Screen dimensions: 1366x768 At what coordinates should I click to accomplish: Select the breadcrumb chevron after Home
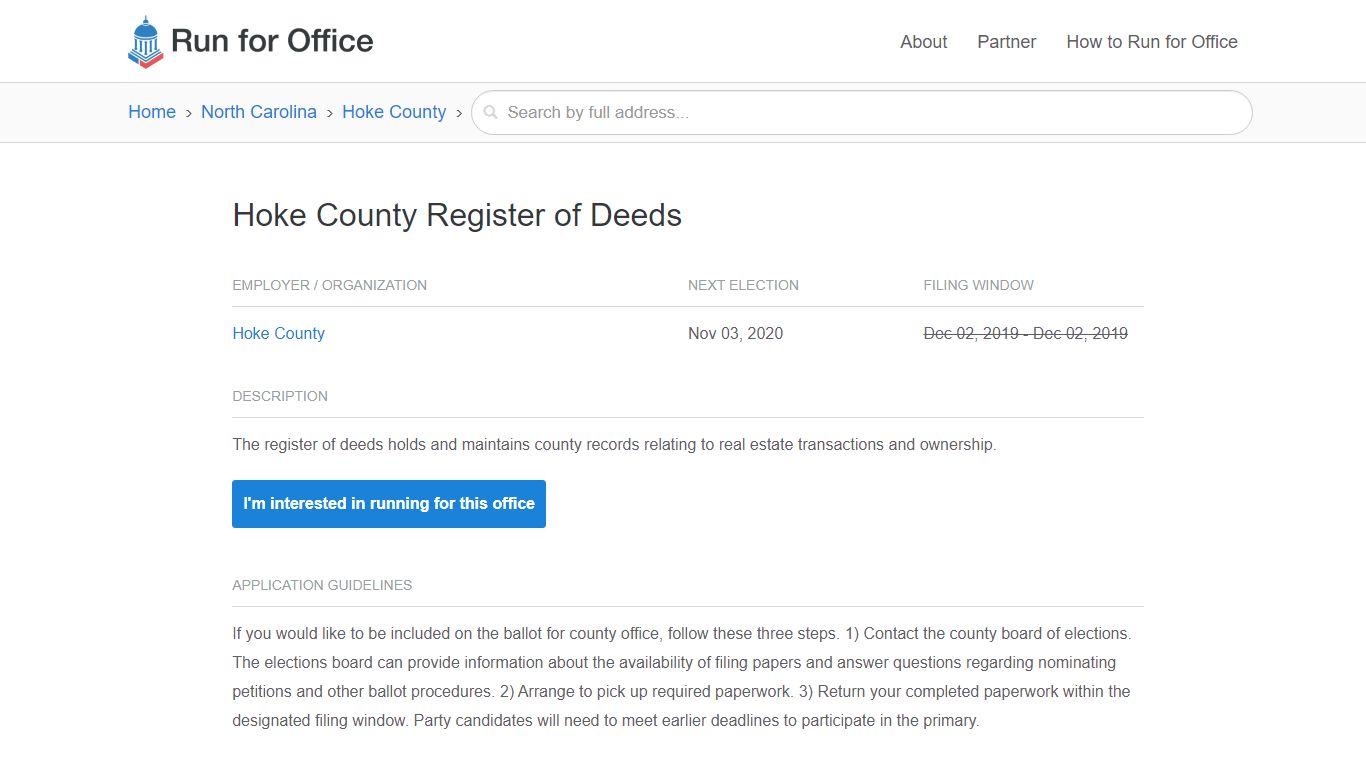(x=187, y=113)
